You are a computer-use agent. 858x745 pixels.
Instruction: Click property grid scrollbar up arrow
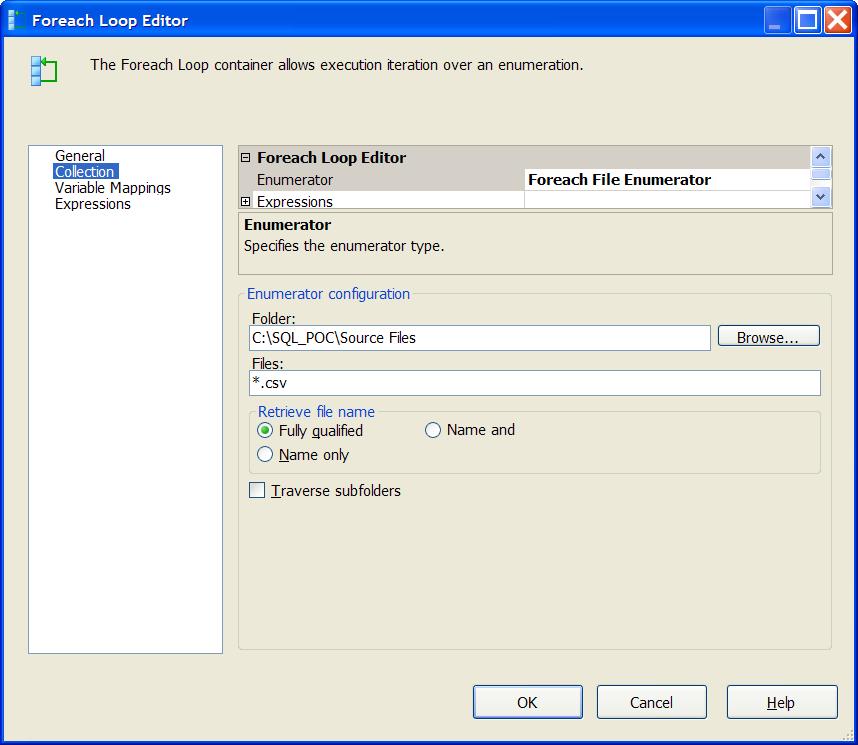click(x=820, y=157)
